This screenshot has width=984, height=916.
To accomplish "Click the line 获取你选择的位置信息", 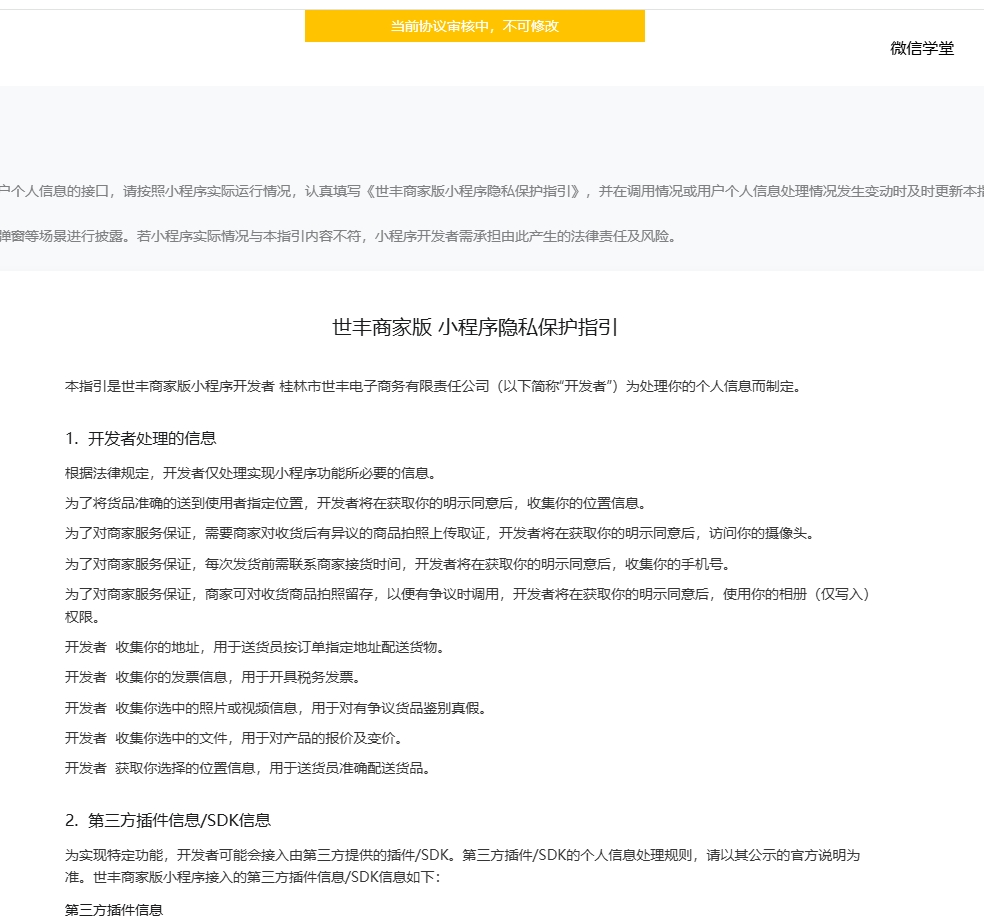I will coord(248,768).
